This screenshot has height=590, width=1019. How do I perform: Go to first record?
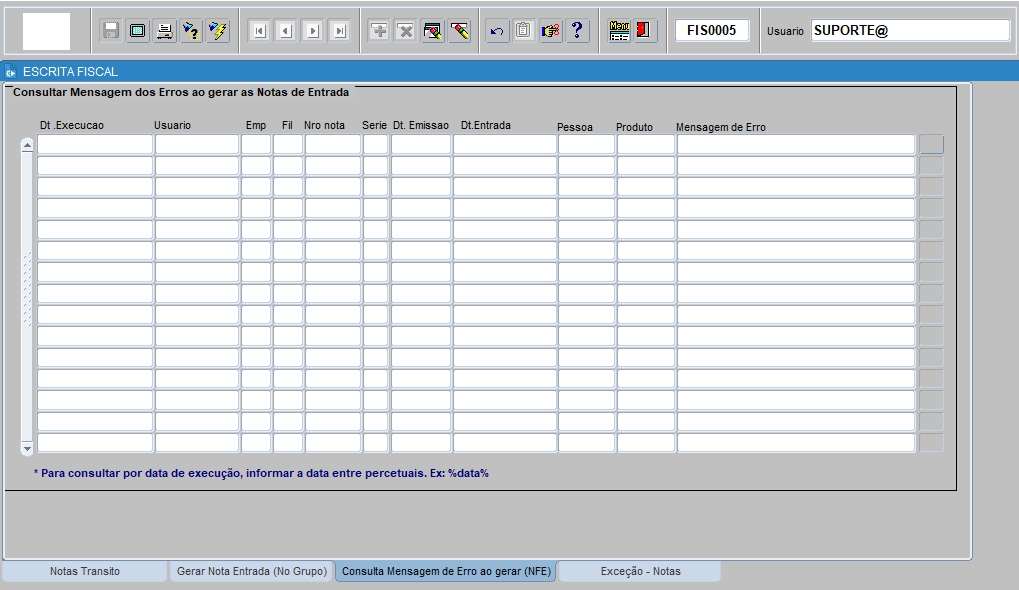point(259,31)
